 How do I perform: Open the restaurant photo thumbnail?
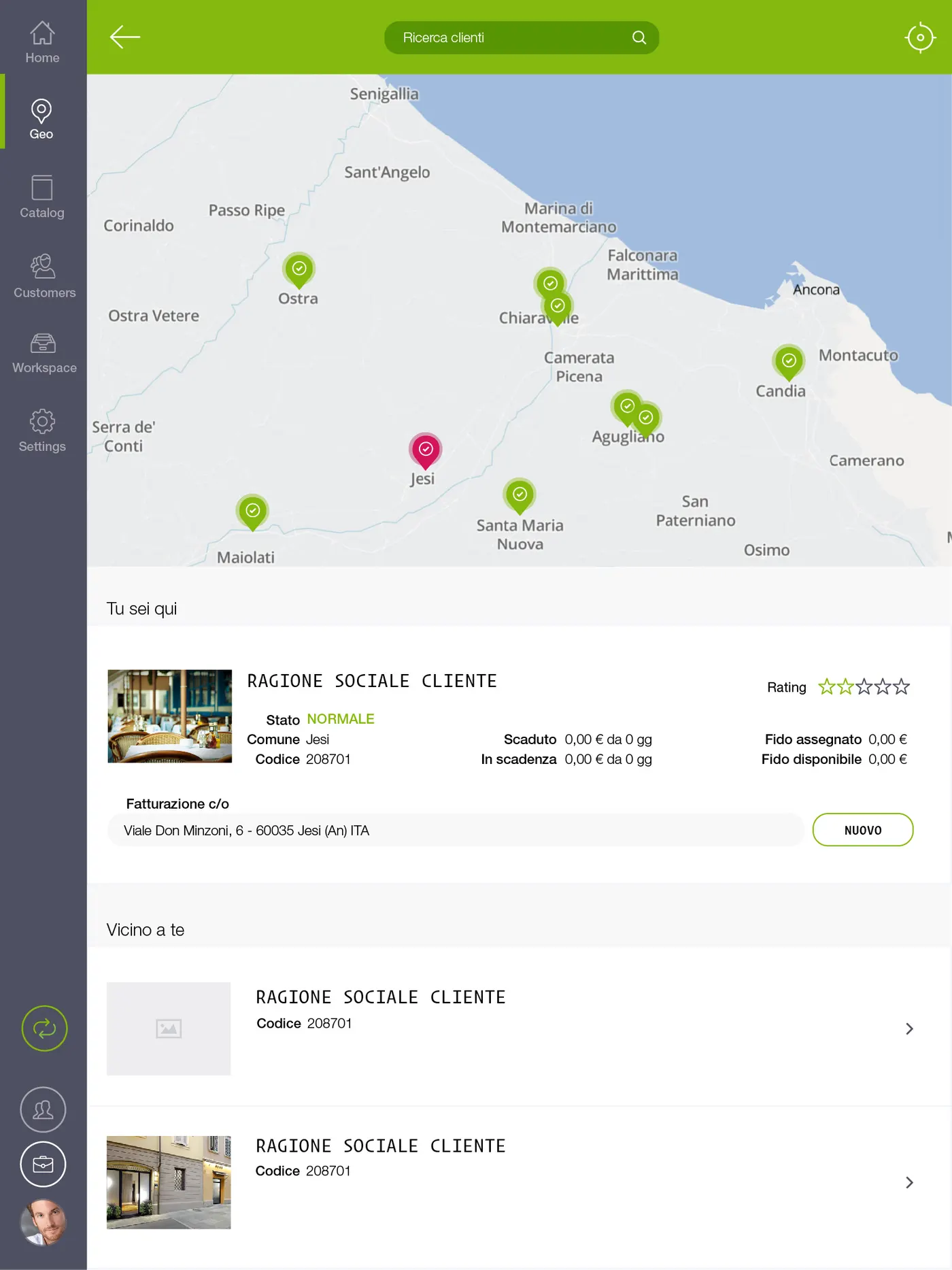click(x=170, y=716)
